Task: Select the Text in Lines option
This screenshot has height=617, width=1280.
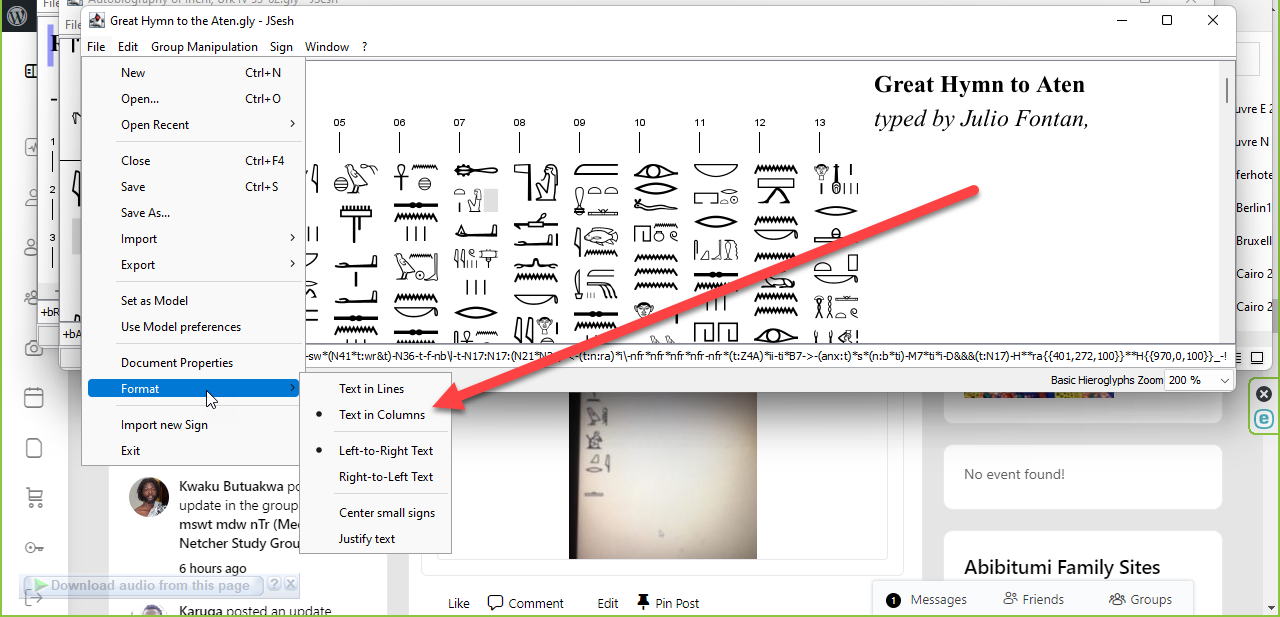Action: (371, 389)
